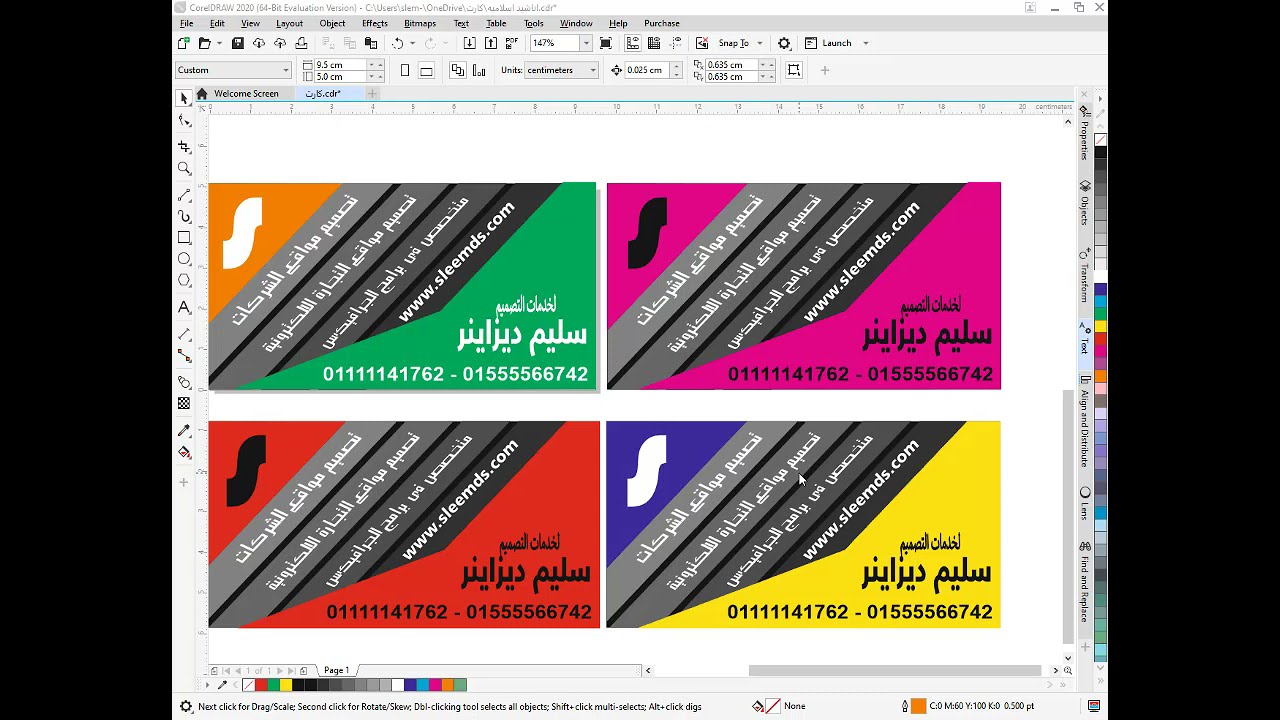Create a new document from the toolbar

pos(183,43)
